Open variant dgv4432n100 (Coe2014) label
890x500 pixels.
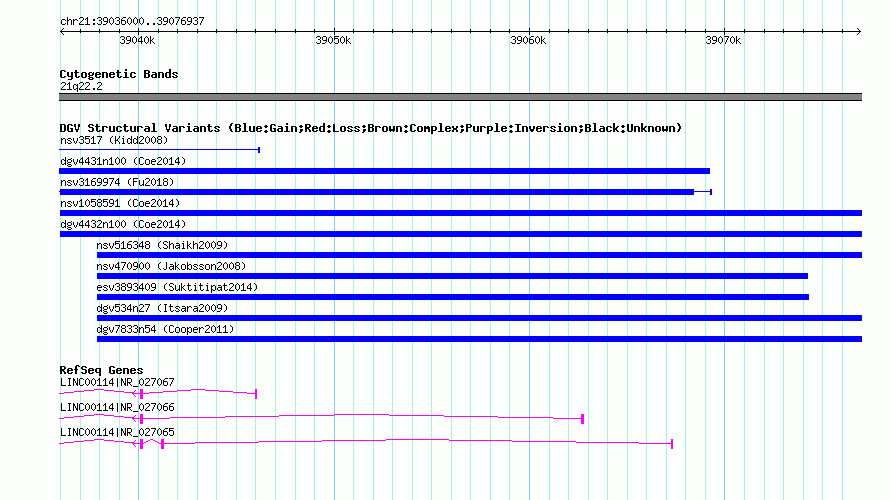click(x=123, y=224)
